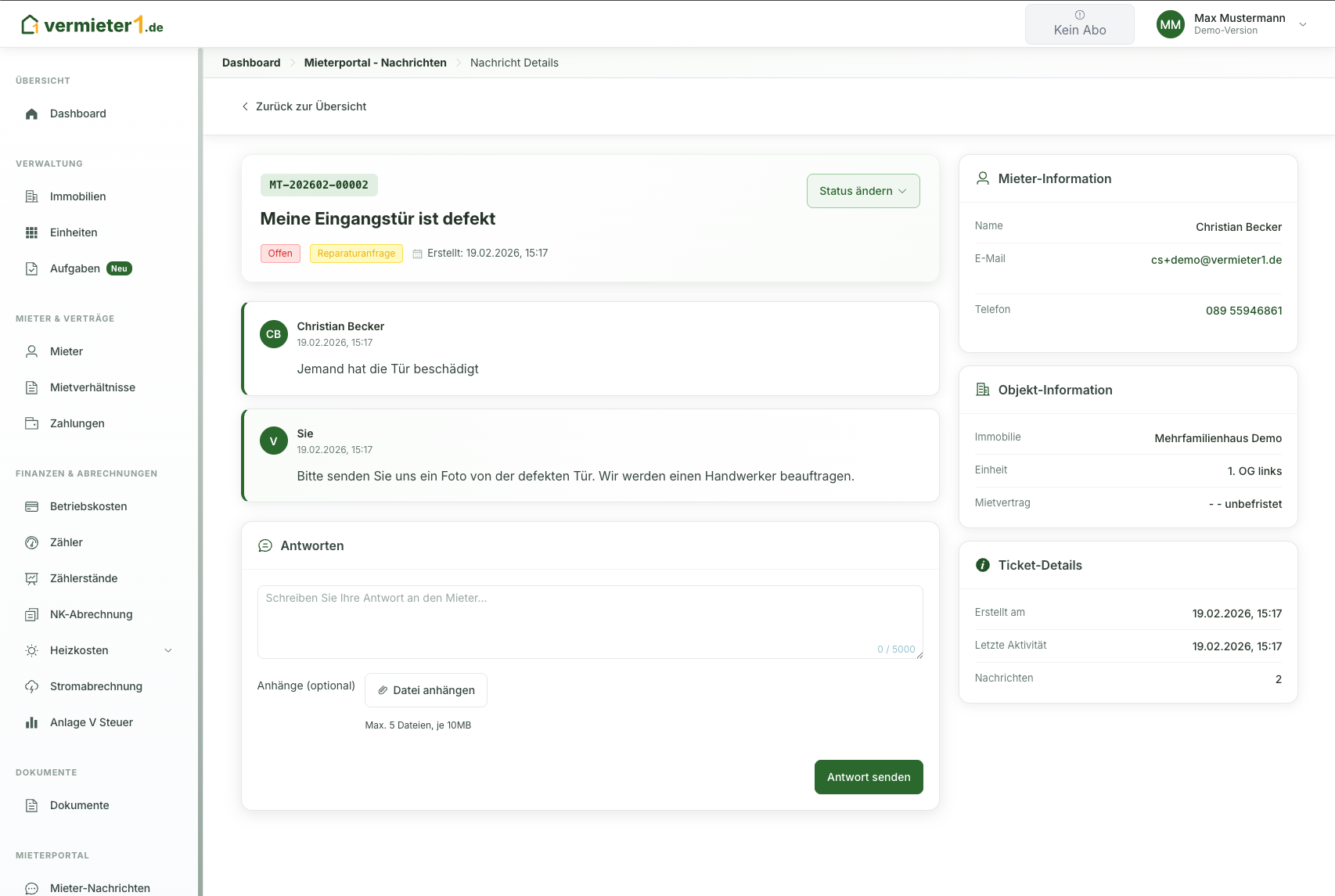This screenshot has height=896, width=1335.
Task: Click the reply text area to write a message
Action: pyautogui.click(x=590, y=621)
